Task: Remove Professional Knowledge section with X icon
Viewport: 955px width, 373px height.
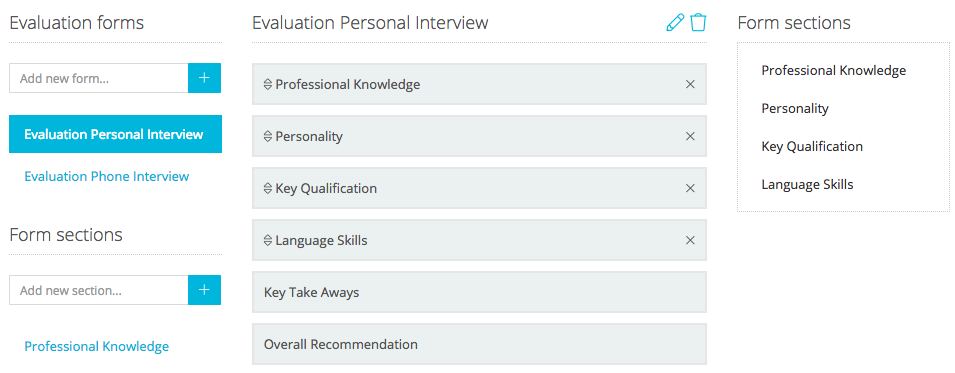Action: click(690, 84)
